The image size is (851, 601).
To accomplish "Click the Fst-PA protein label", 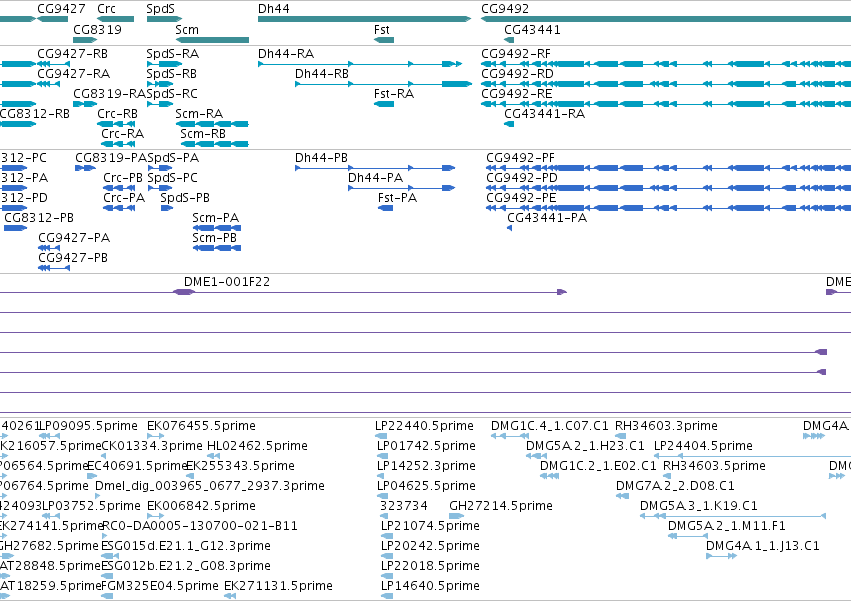I will point(397,198).
